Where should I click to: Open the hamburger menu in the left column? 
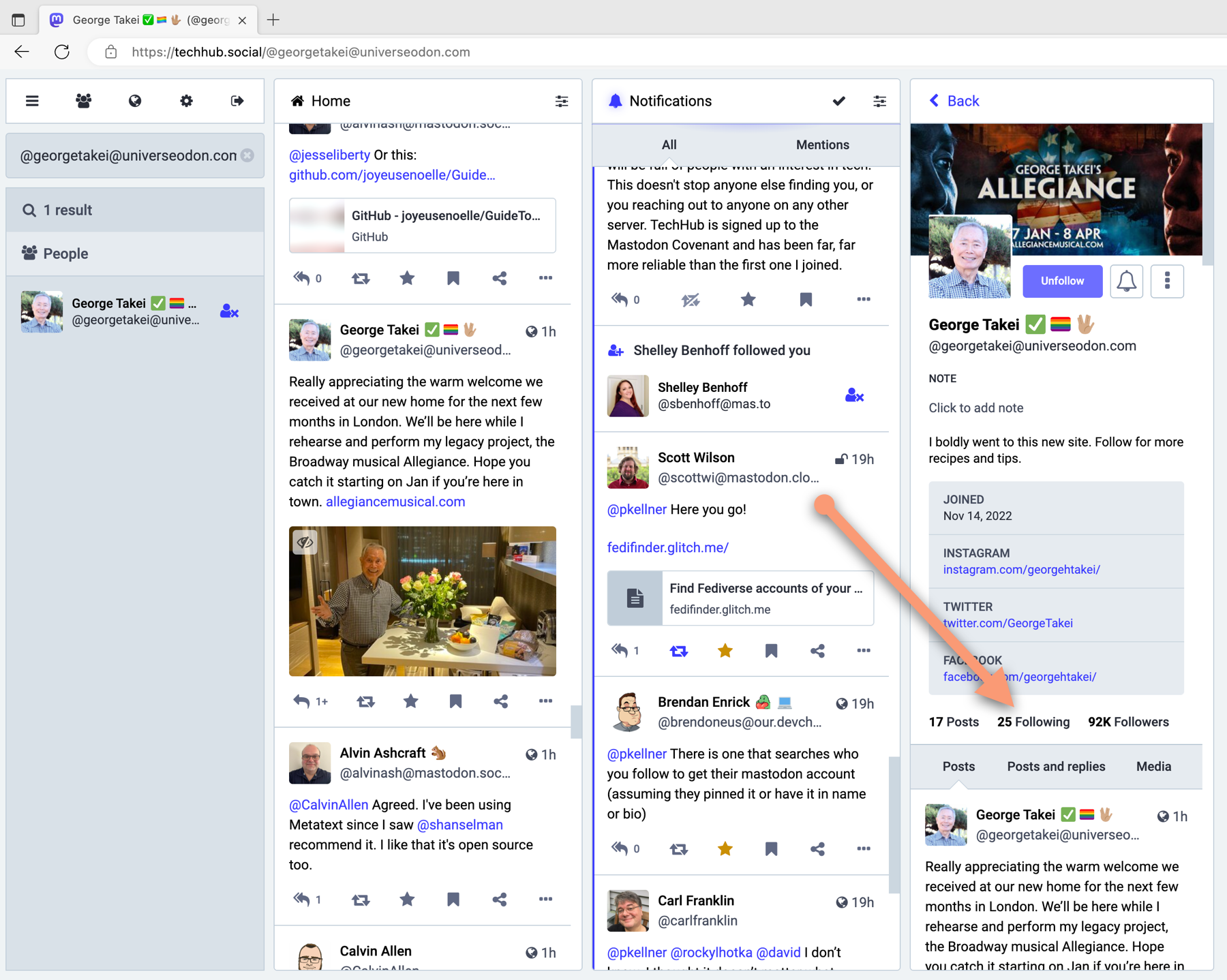[x=32, y=101]
